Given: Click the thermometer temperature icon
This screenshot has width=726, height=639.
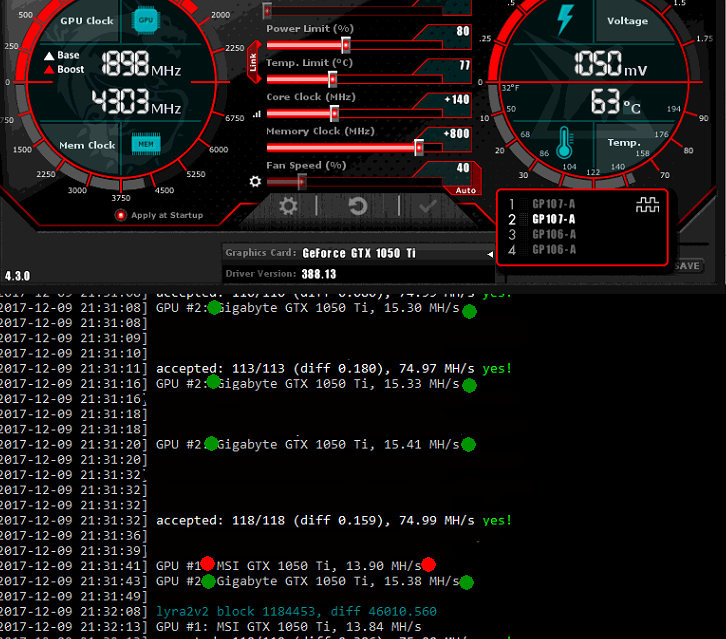Looking at the screenshot, I should 564,143.
